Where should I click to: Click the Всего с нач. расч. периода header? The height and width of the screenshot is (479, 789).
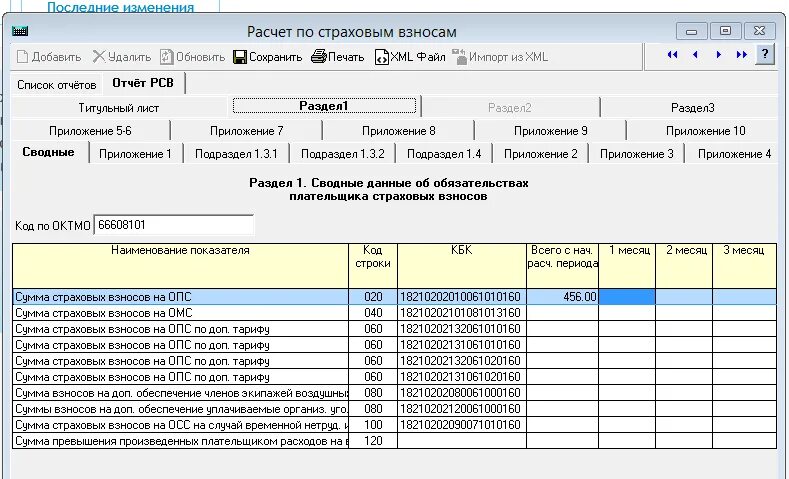[x=562, y=266]
